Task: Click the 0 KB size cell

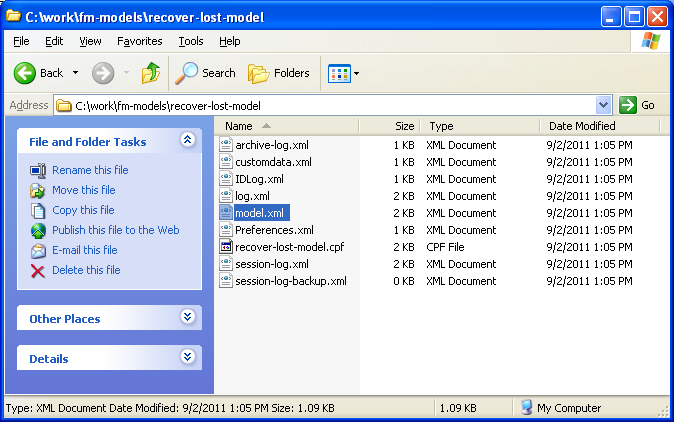Action: click(x=404, y=281)
